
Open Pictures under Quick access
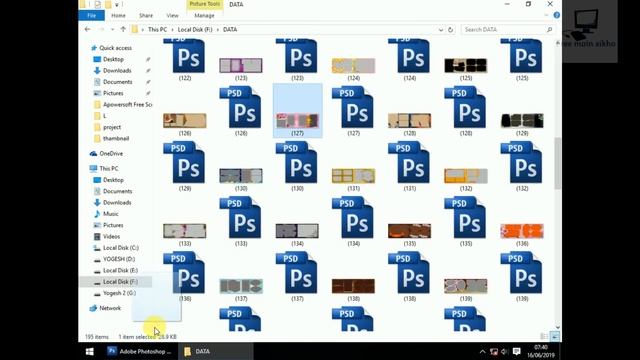[113, 93]
